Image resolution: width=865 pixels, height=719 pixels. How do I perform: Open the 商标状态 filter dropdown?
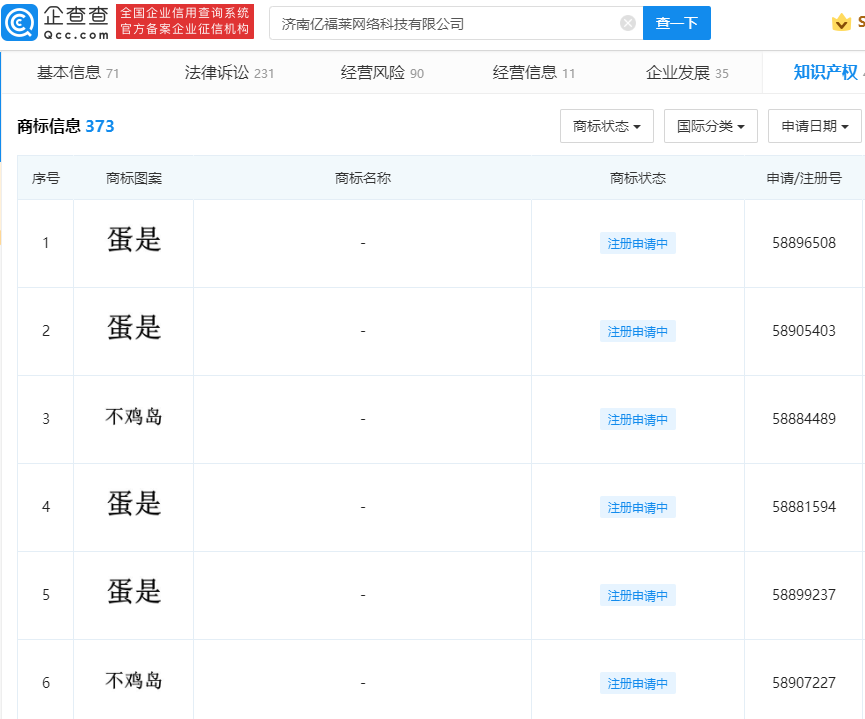coord(606,126)
